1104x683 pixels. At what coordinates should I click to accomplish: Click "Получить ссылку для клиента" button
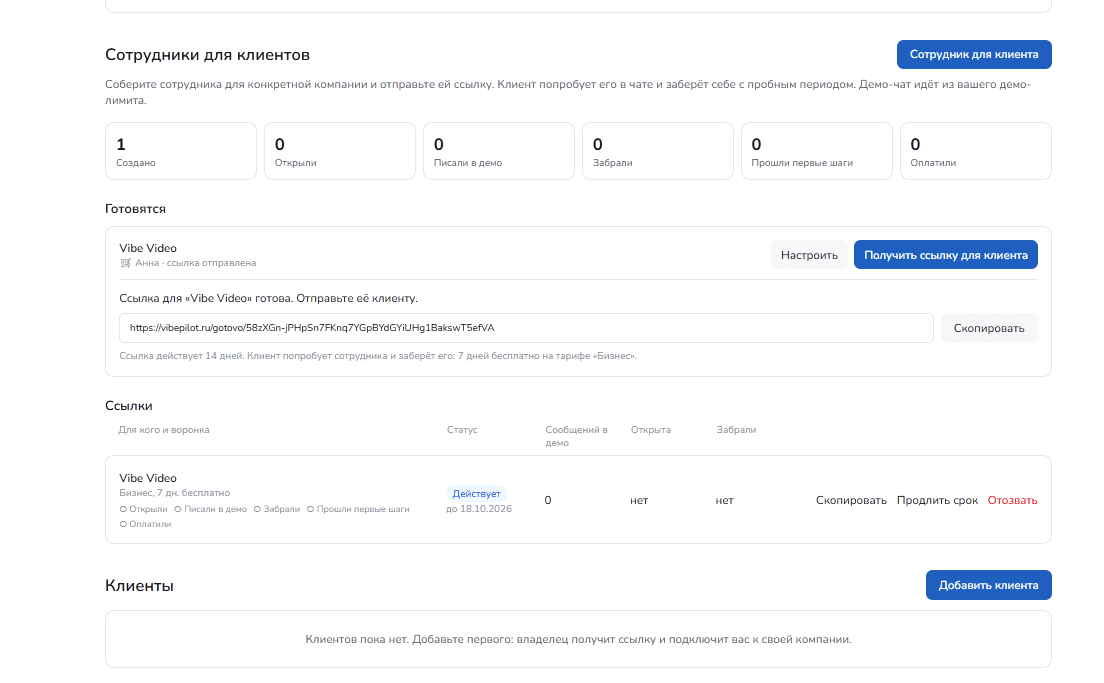(x=946, y=255)
